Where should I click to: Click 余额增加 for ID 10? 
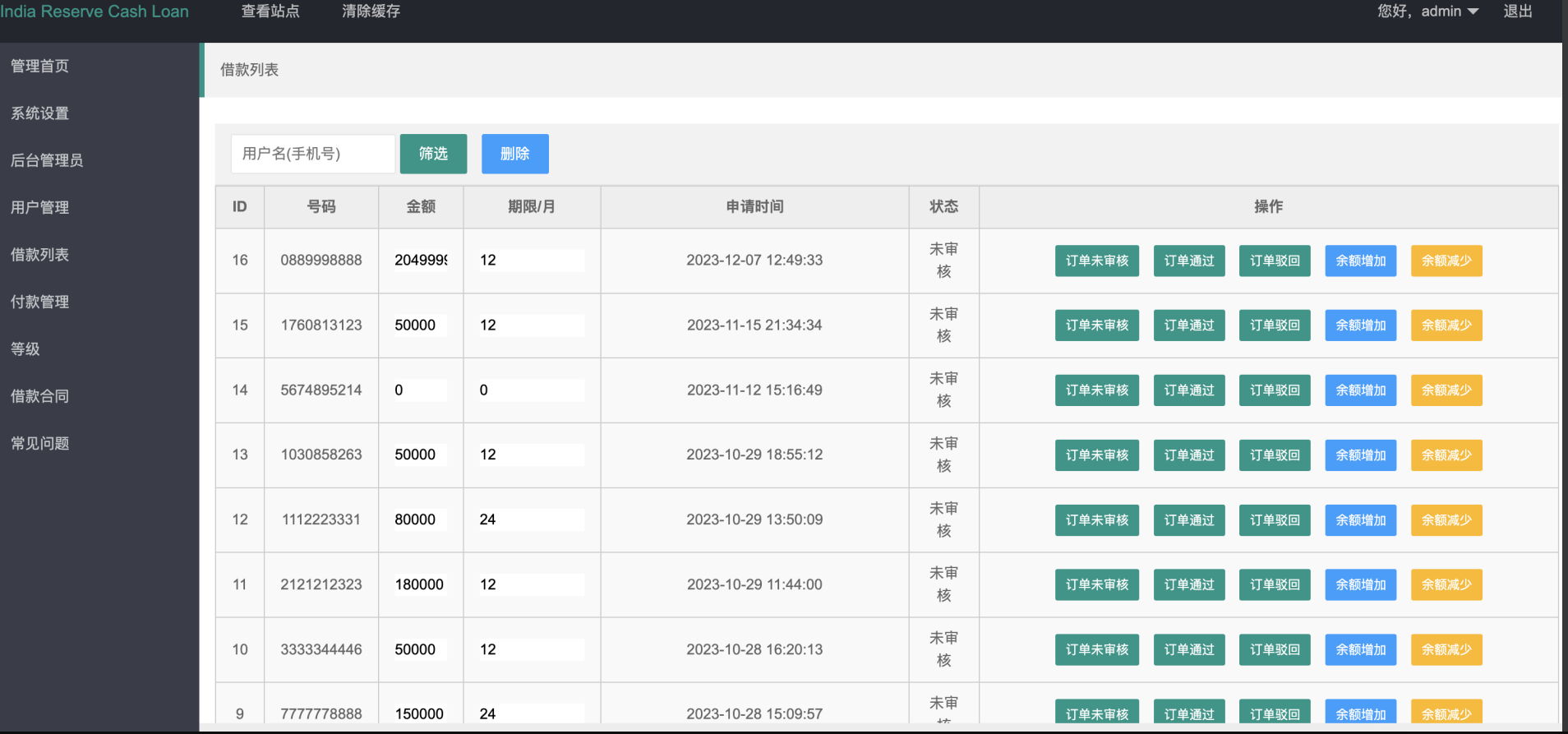(1361, 649)
